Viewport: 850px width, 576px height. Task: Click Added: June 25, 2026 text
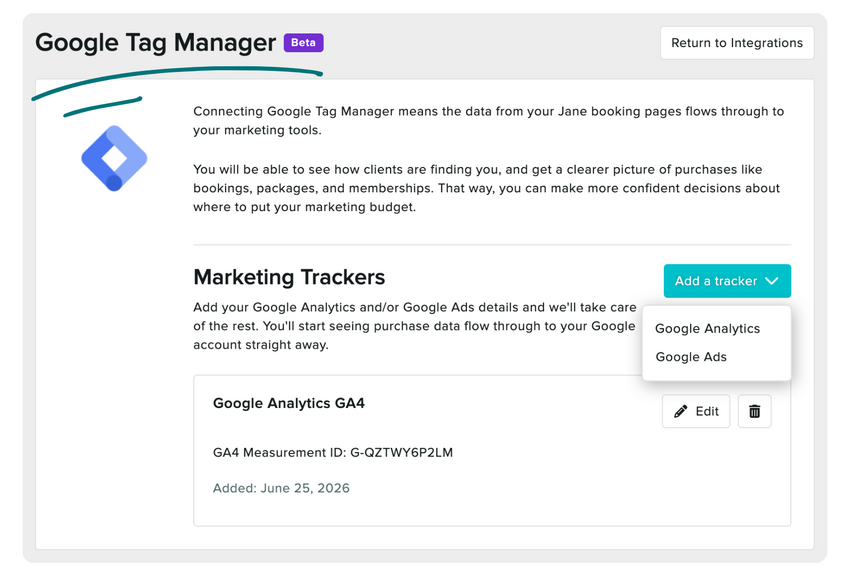[281, 488]
